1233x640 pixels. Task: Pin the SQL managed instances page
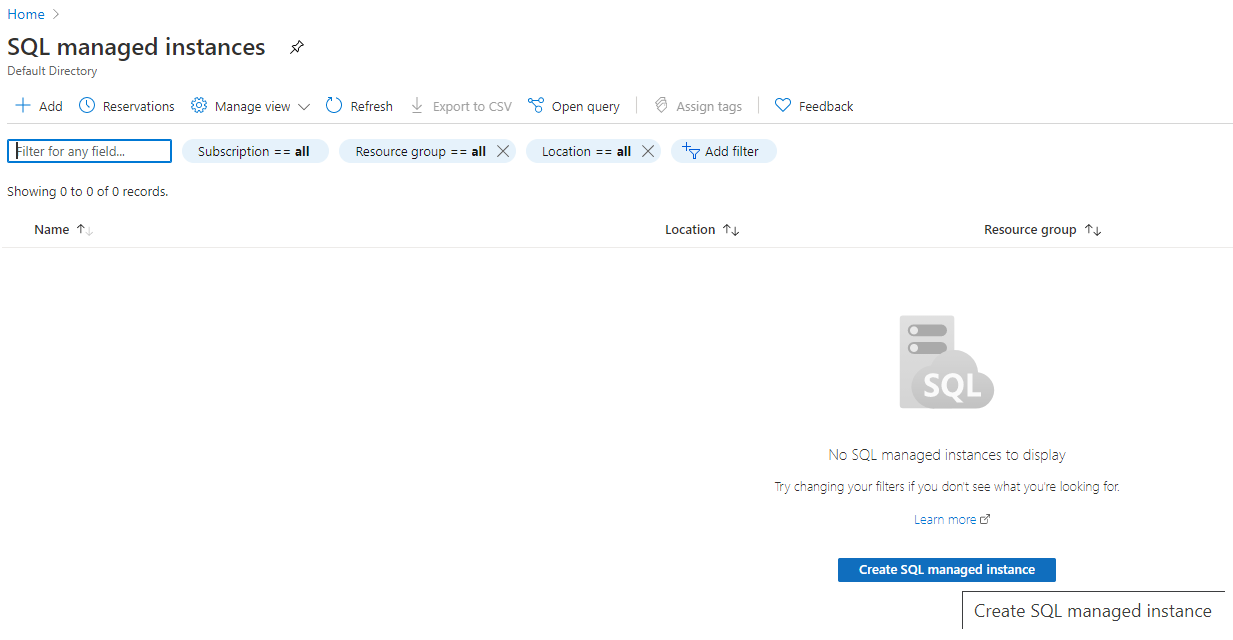[296, 47]
